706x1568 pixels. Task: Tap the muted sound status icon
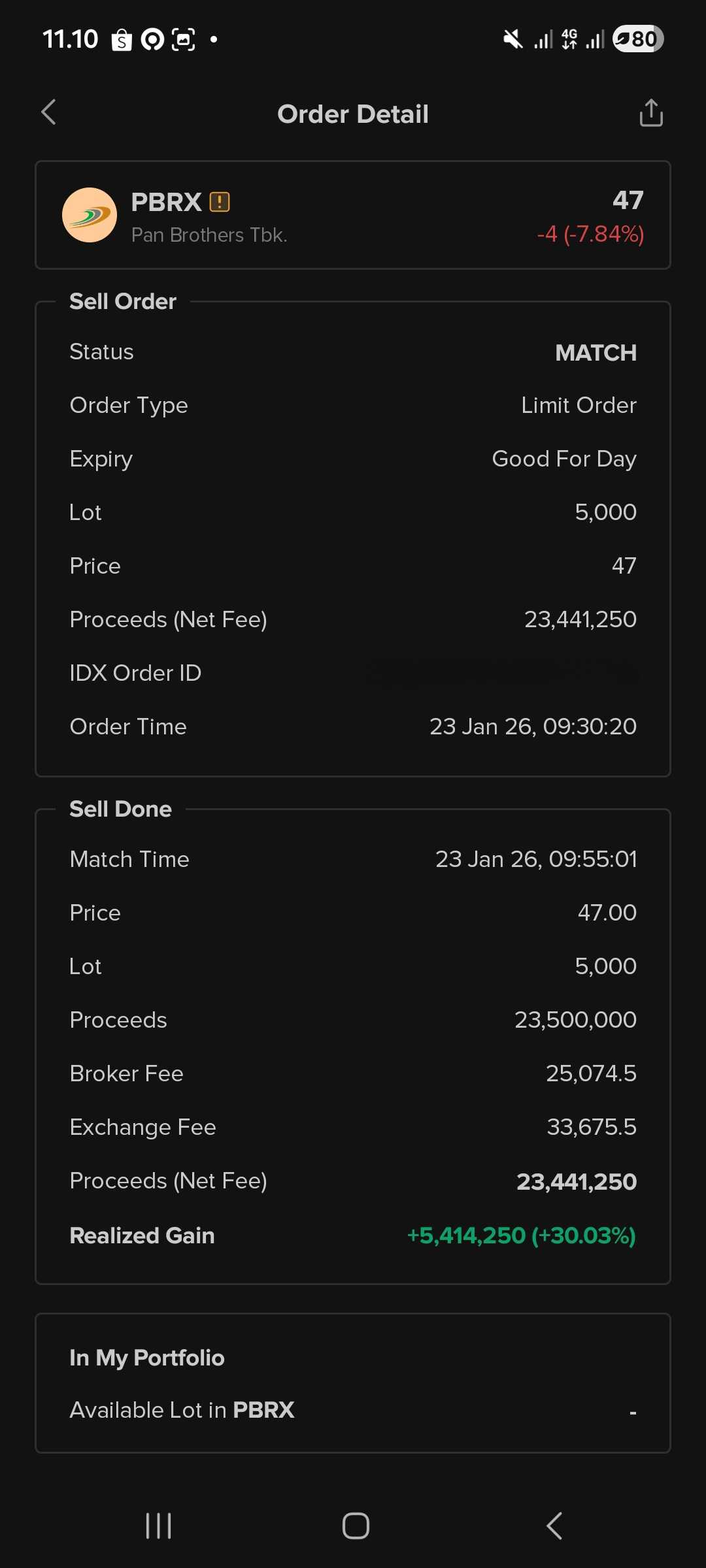click(513, 39)
